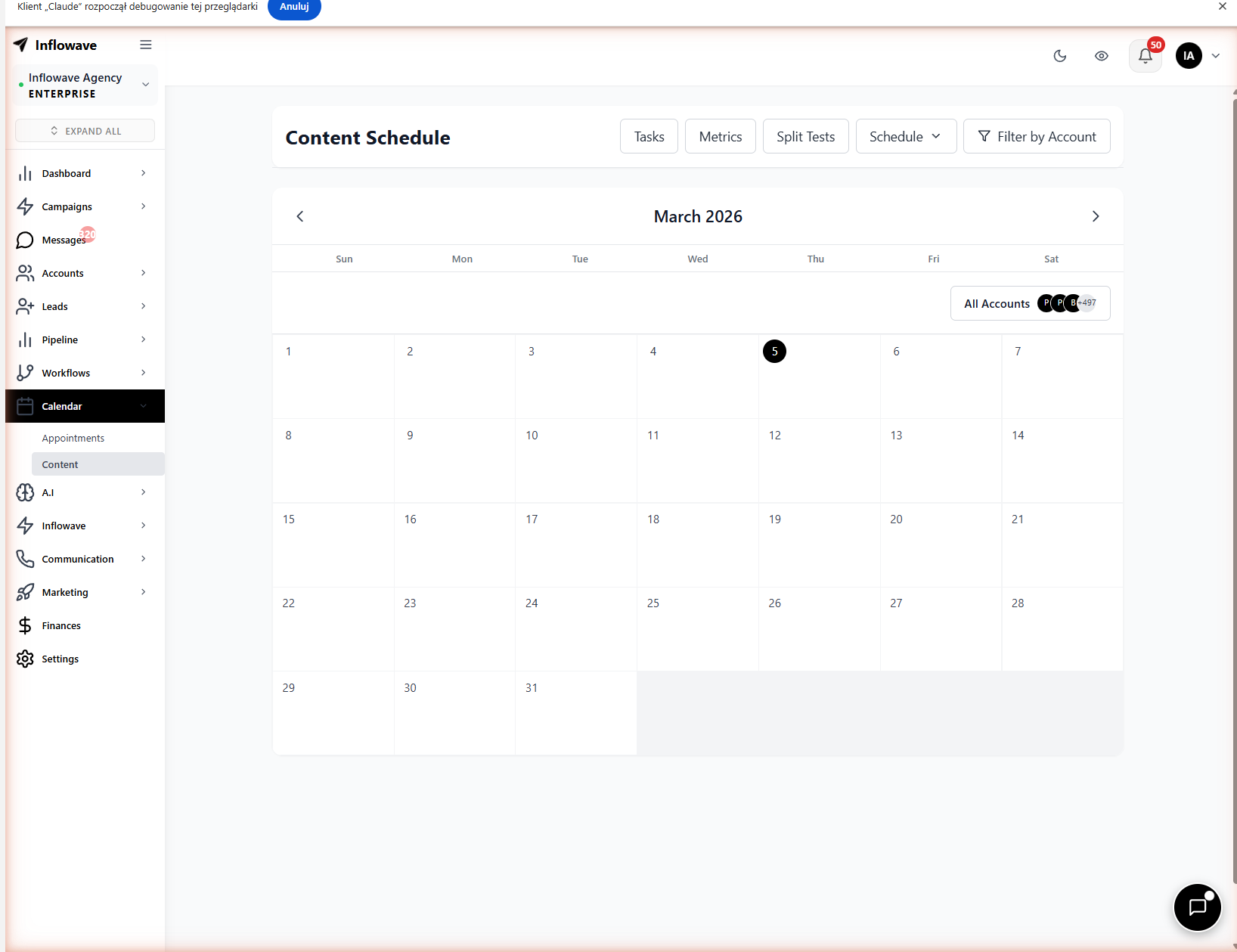Open Messages with unread badge

click(64, 240)
